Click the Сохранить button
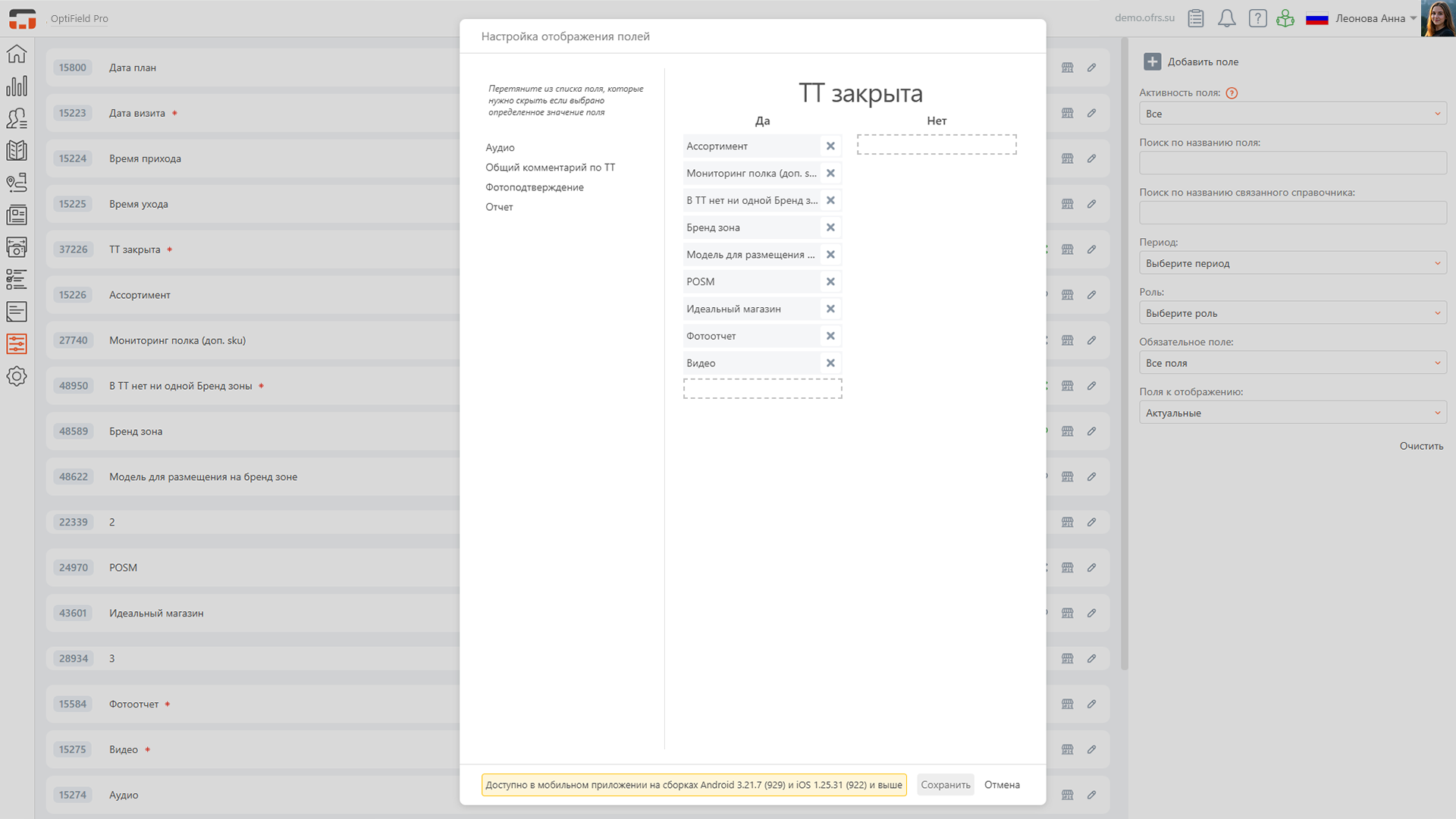 [x=945, y=785]
